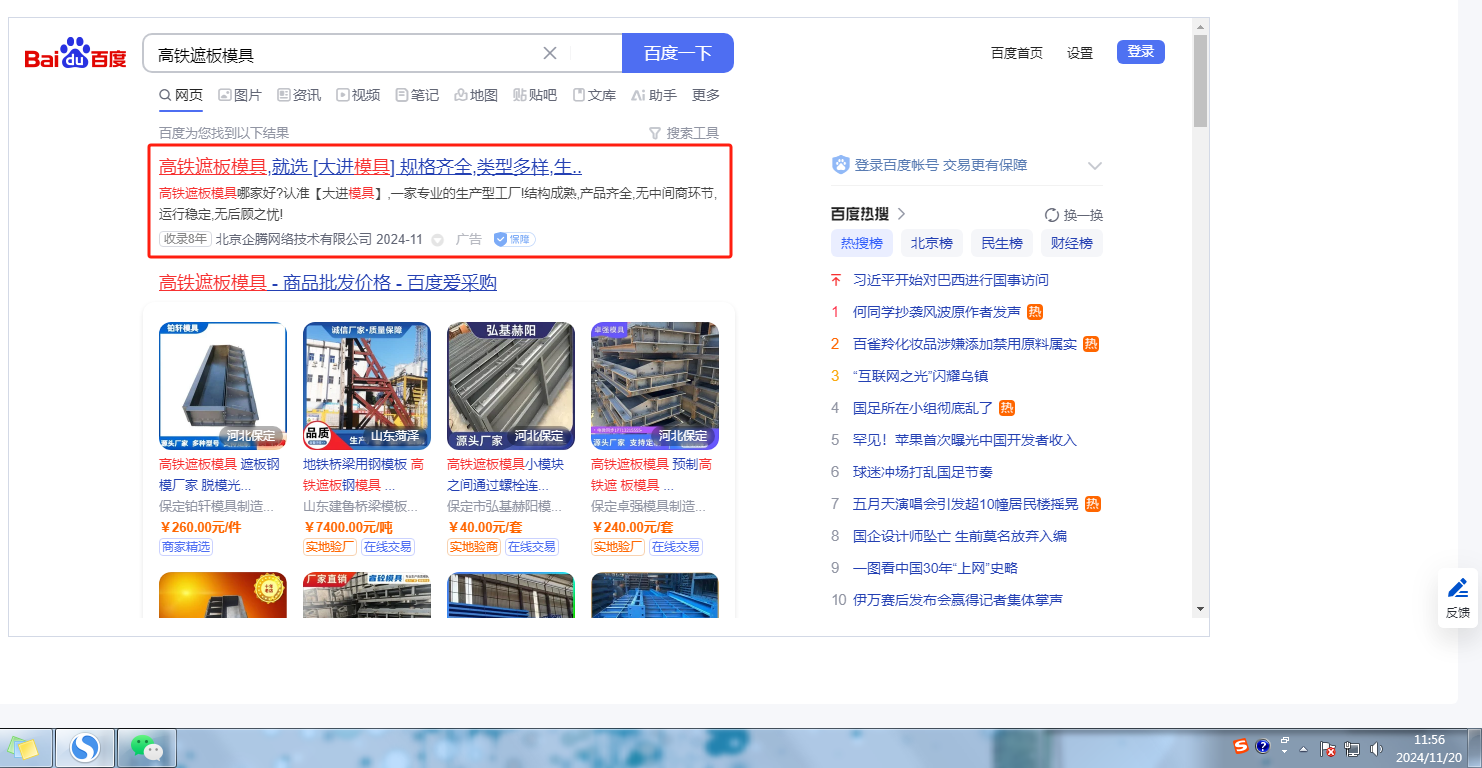
Task: Click the ¥260.00元/件 price
Action: [x=201, y=527]
